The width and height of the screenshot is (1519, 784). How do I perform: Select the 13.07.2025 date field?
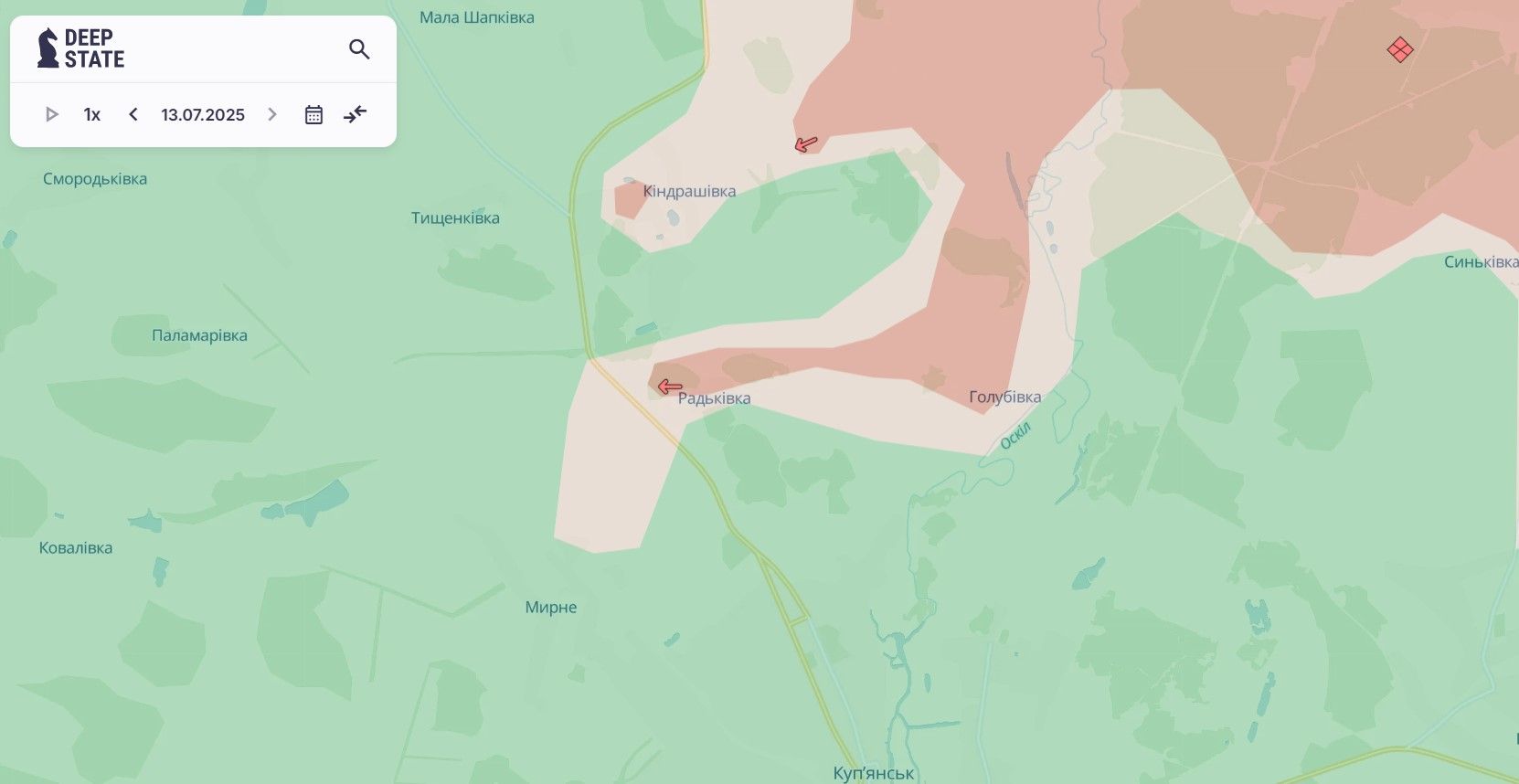[203, 114]
